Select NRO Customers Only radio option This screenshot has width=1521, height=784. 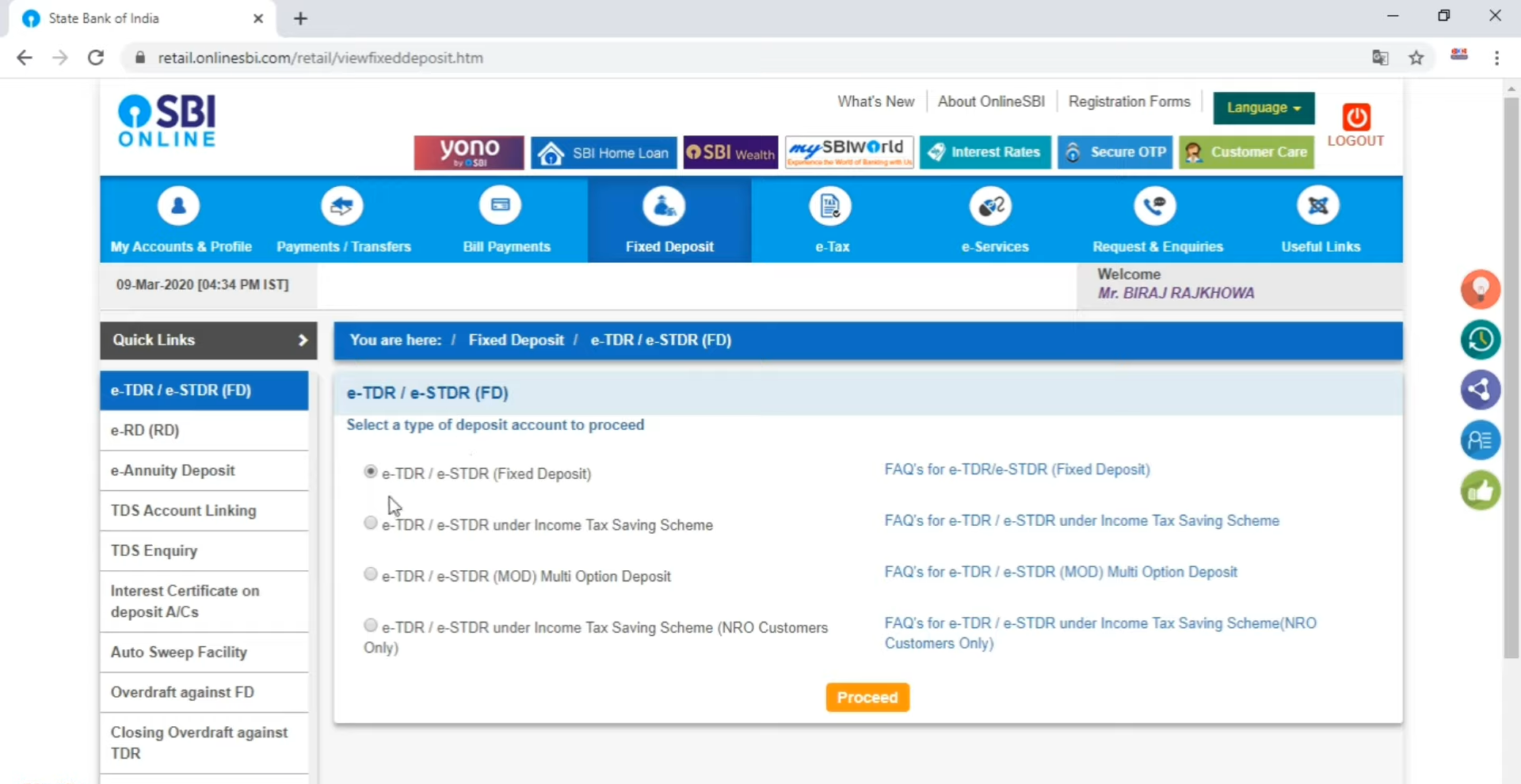(370, 626)
